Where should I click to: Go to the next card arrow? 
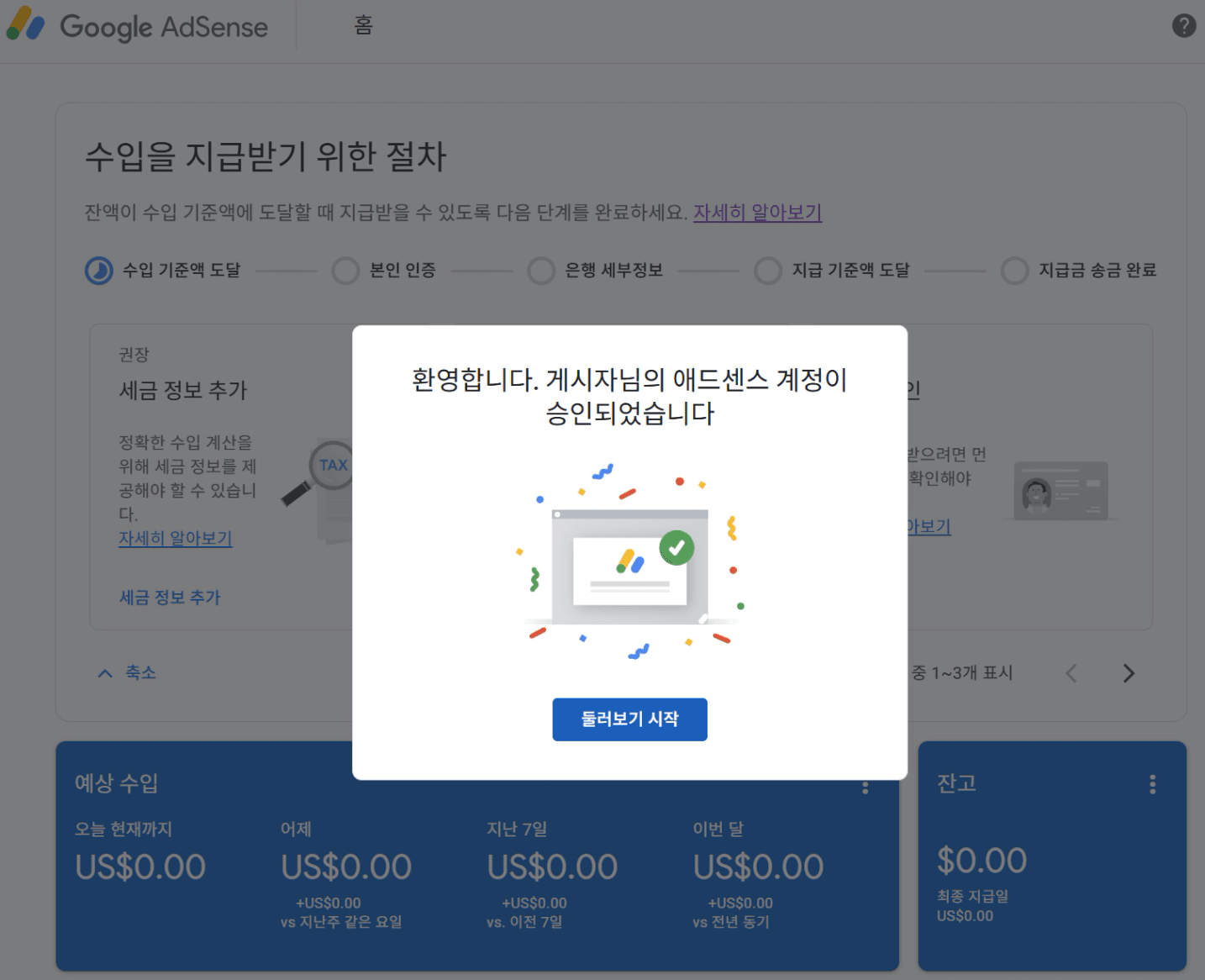1129,673
